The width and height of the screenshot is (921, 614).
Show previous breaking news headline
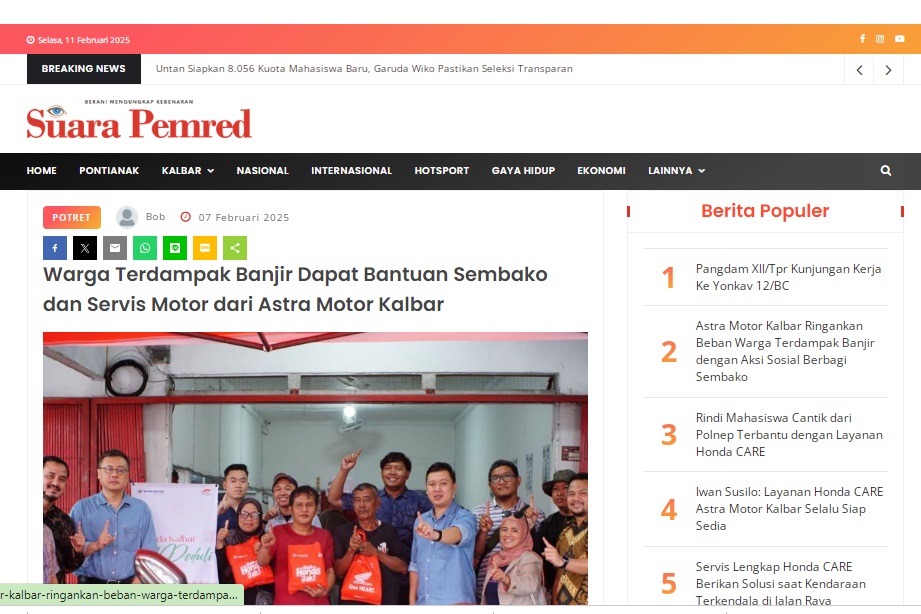point(859,69)
